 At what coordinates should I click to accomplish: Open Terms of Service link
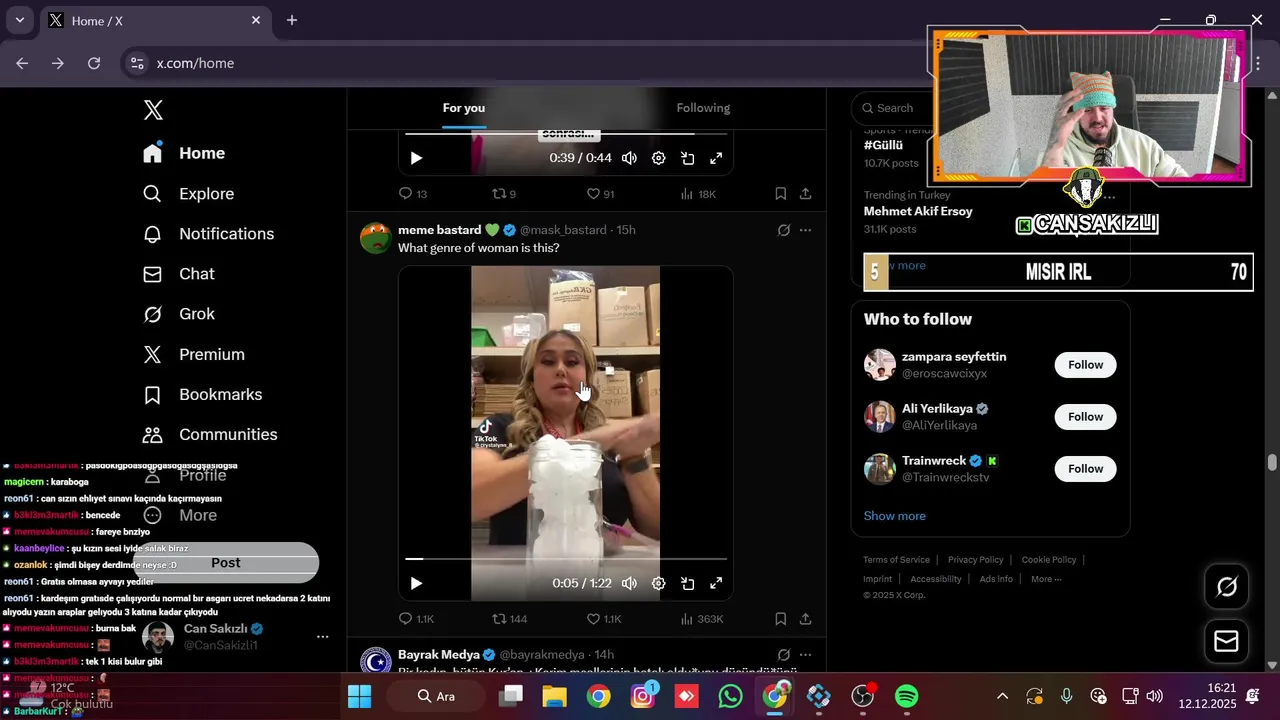896,560
